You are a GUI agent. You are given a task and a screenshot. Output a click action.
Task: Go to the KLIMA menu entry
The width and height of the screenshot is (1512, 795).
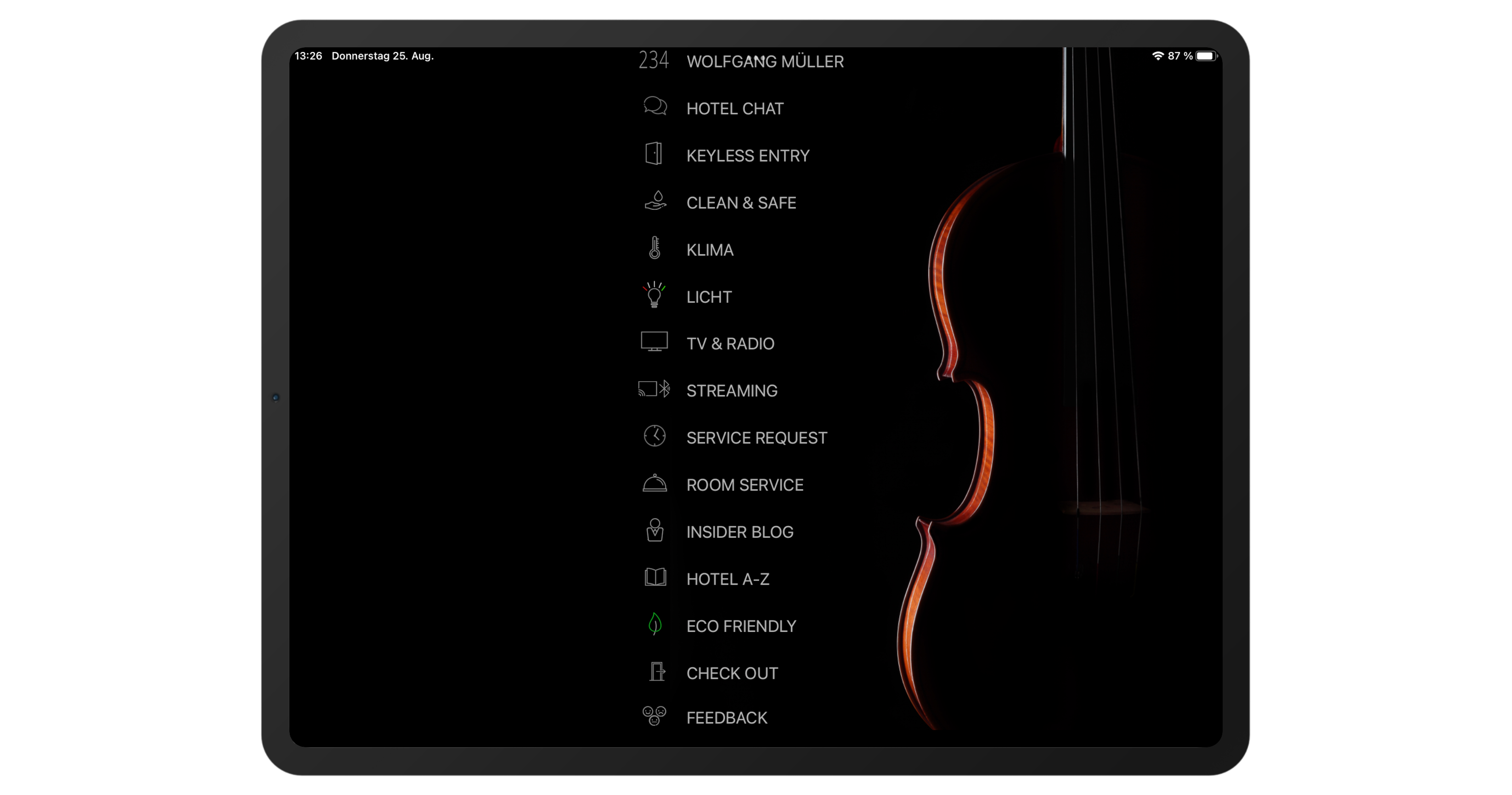(710, 250)
